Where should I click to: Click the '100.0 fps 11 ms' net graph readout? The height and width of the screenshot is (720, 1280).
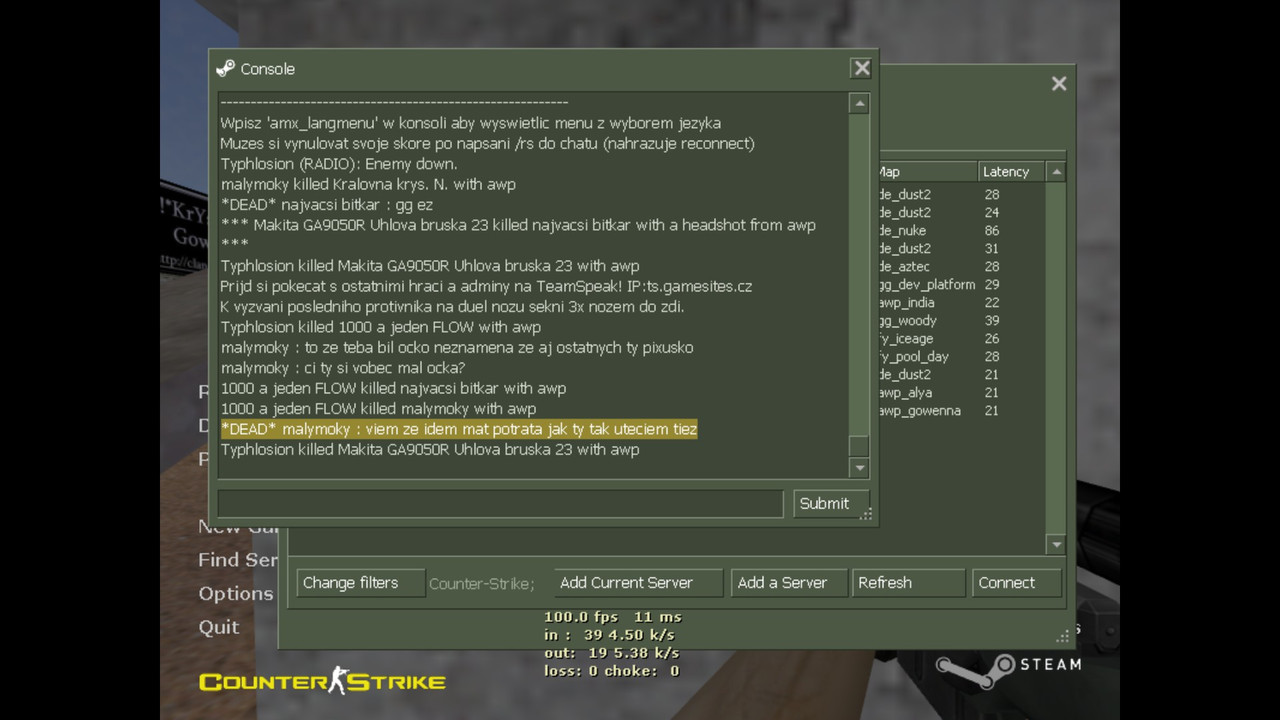coord(613,617)
